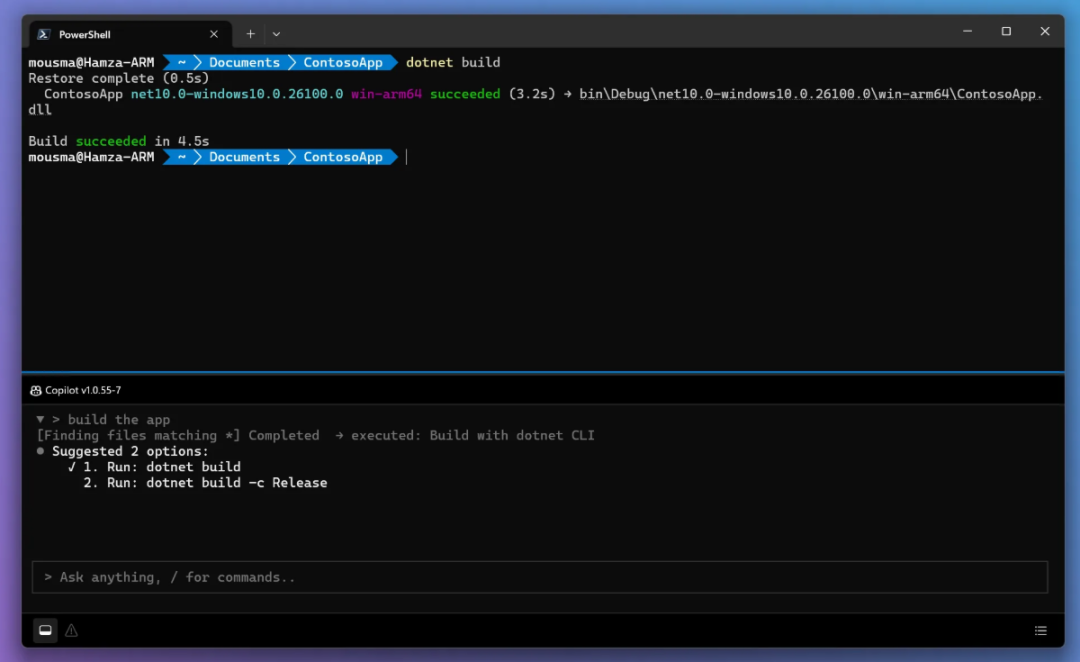Click the win-arm64 text
The image size is (1080, 662).
pos(386,94)
